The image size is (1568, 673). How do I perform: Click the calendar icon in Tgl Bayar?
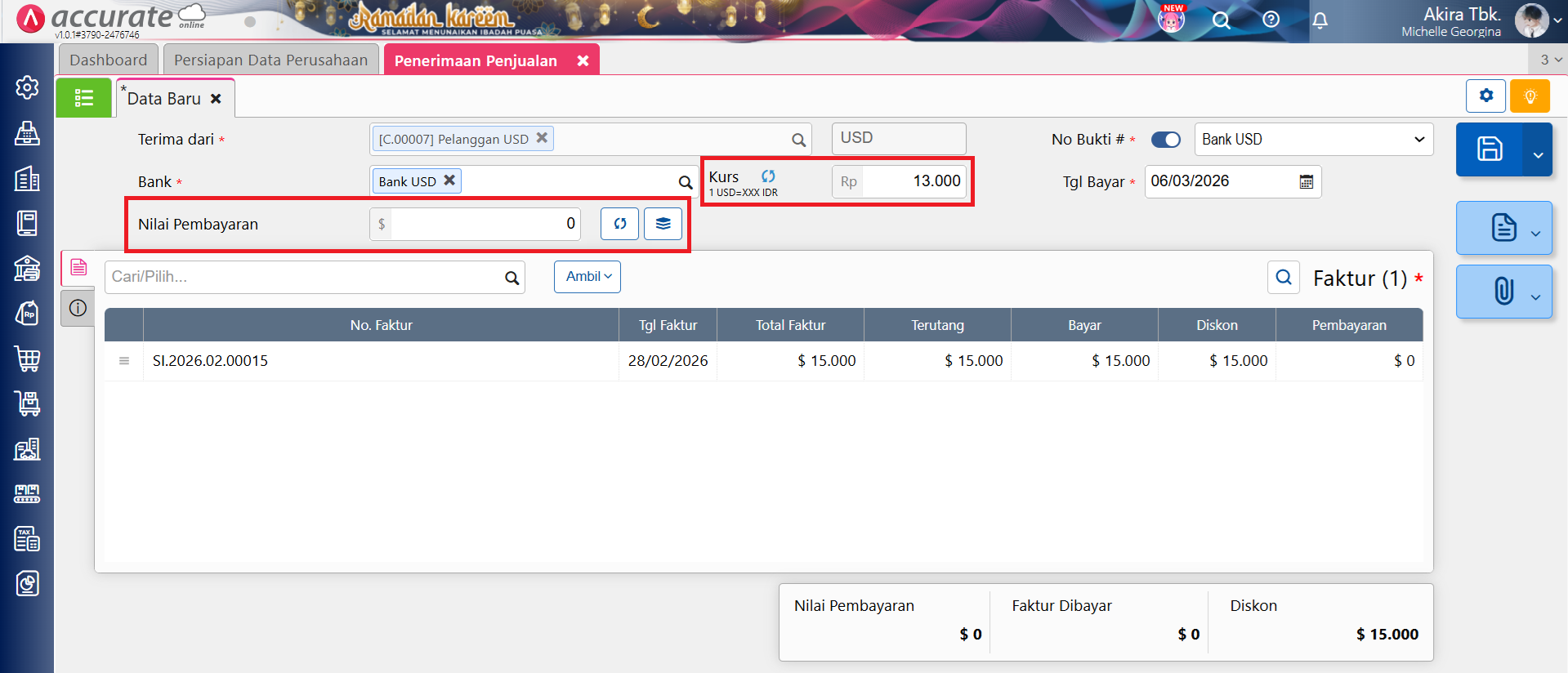(x=1306, y=182)
